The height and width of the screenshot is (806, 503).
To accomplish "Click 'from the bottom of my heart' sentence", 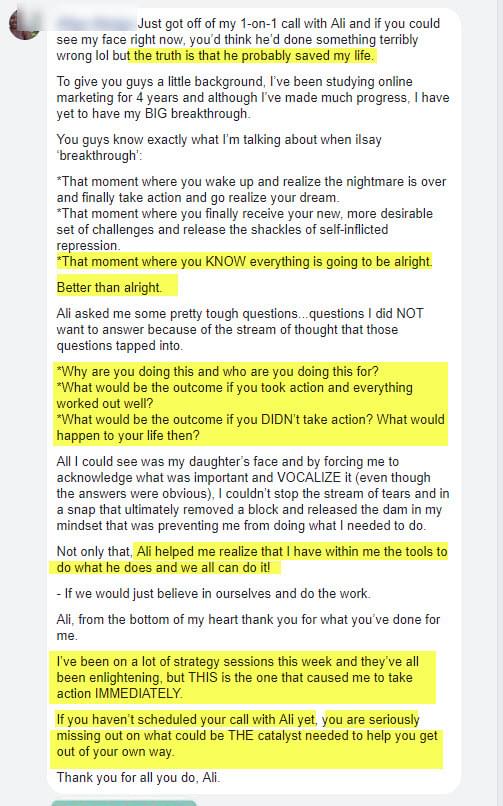I will (x=248, y=627).
